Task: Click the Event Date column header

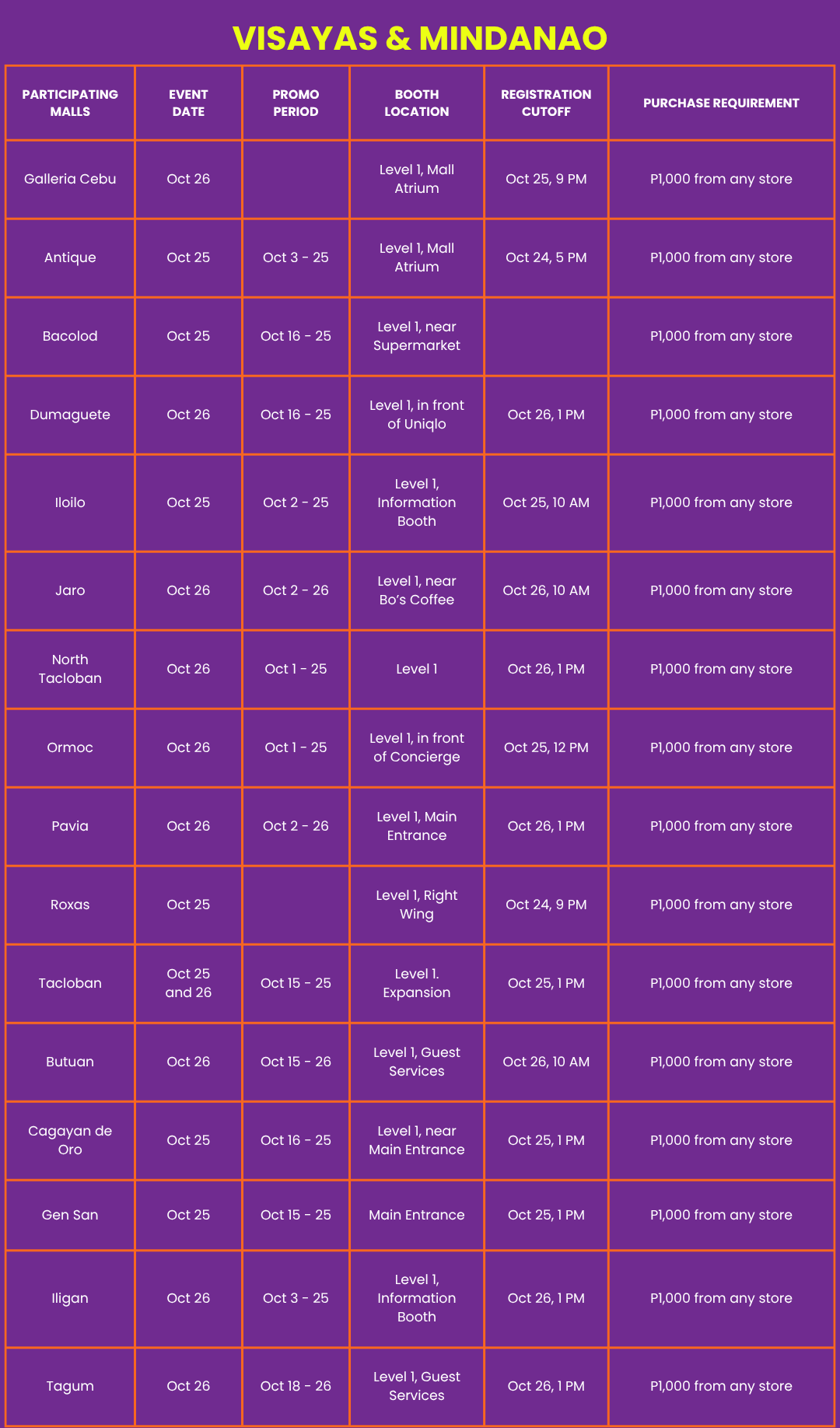Action: [188, 103]
